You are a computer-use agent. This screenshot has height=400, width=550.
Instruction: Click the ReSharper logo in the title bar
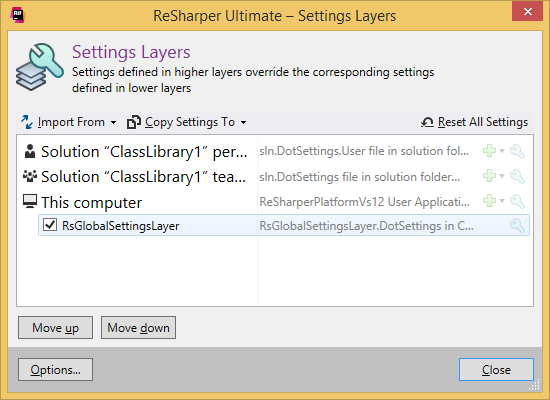[18, 15]
